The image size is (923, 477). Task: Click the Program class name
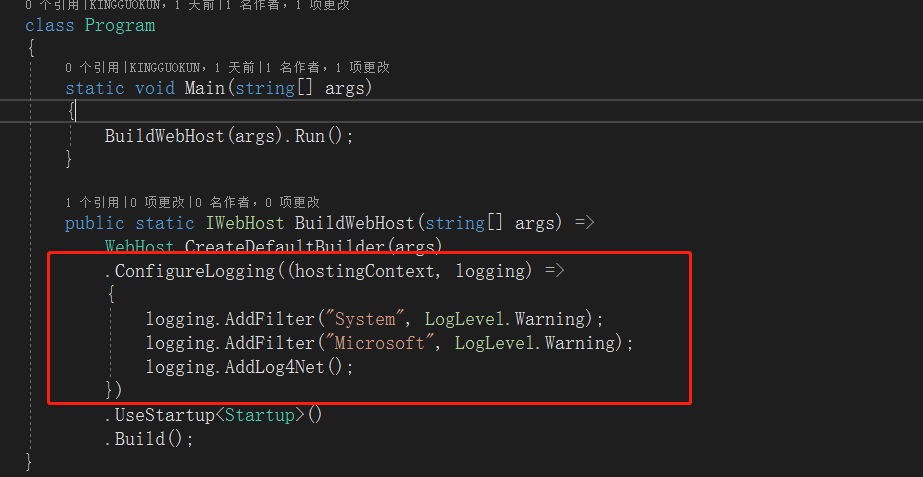[120, 25]
